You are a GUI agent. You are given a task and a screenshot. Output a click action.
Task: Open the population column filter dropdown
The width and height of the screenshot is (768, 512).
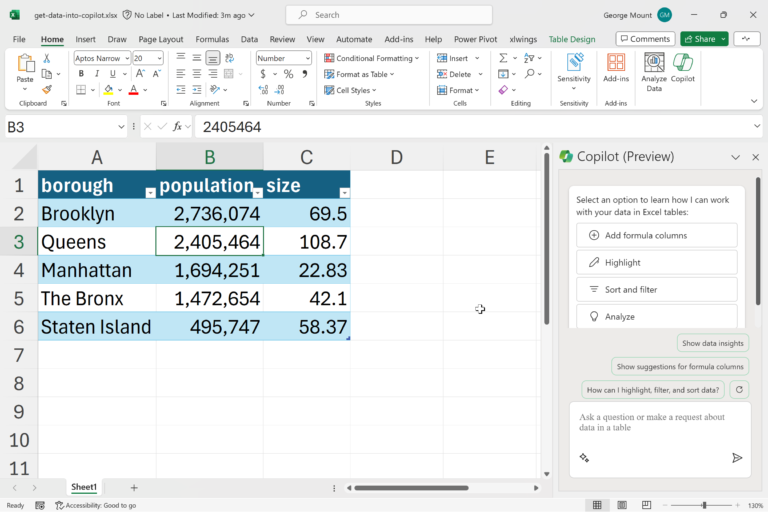[x=257, y=192]
